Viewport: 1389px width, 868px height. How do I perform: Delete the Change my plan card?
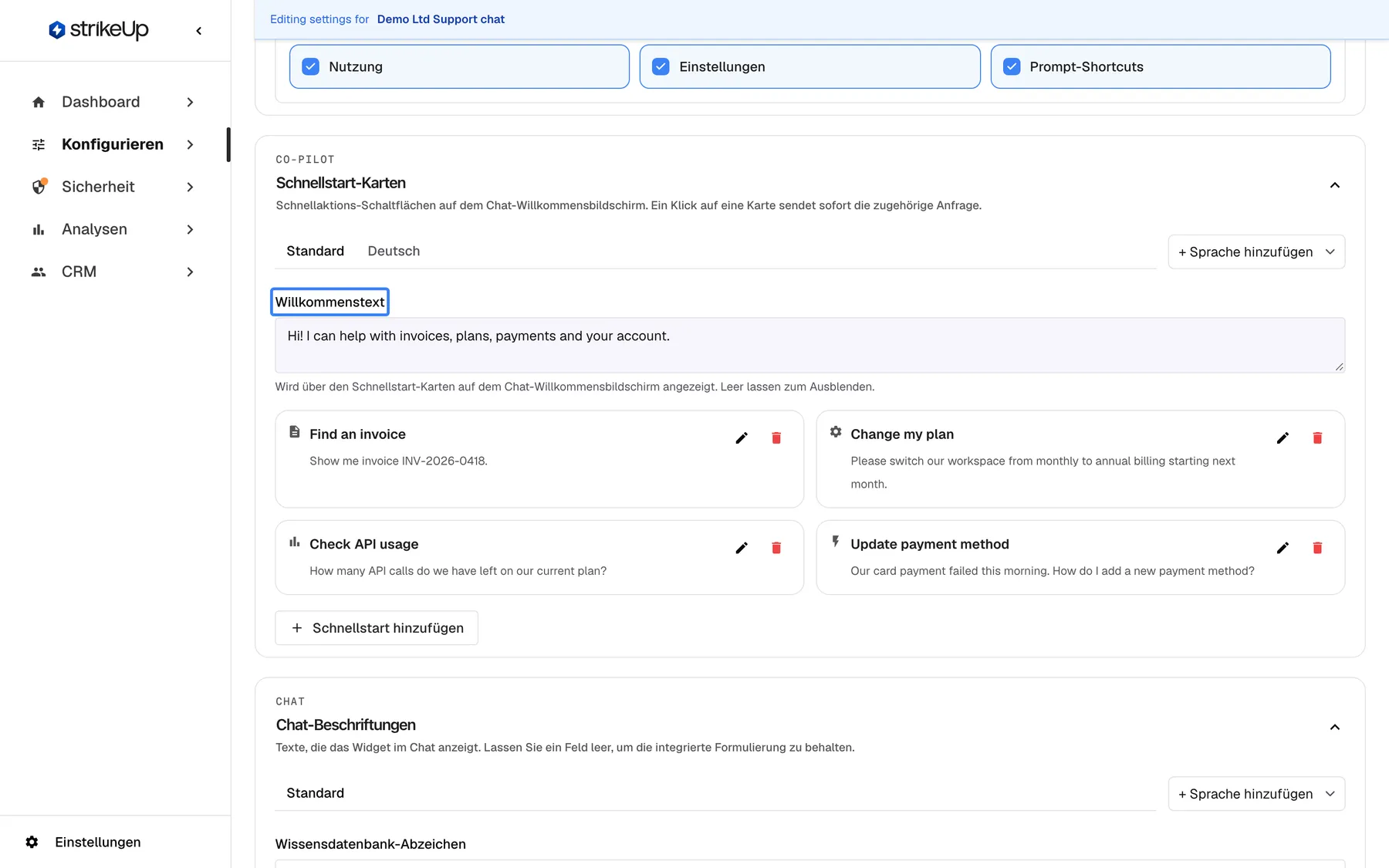click(1317, 438)
